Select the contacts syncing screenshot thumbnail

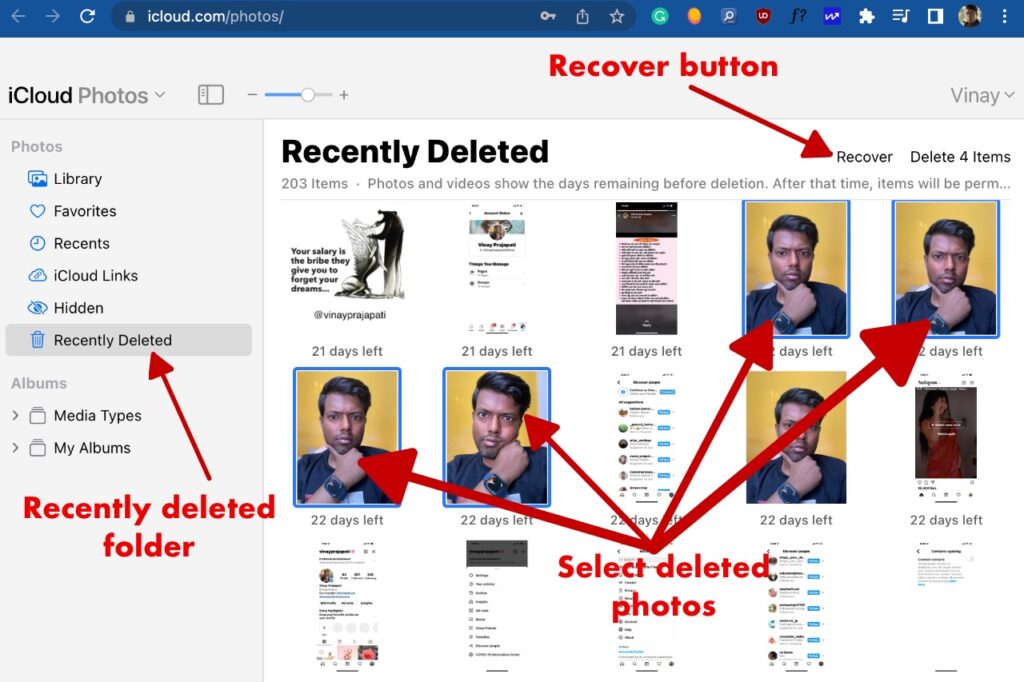point(946,606)
